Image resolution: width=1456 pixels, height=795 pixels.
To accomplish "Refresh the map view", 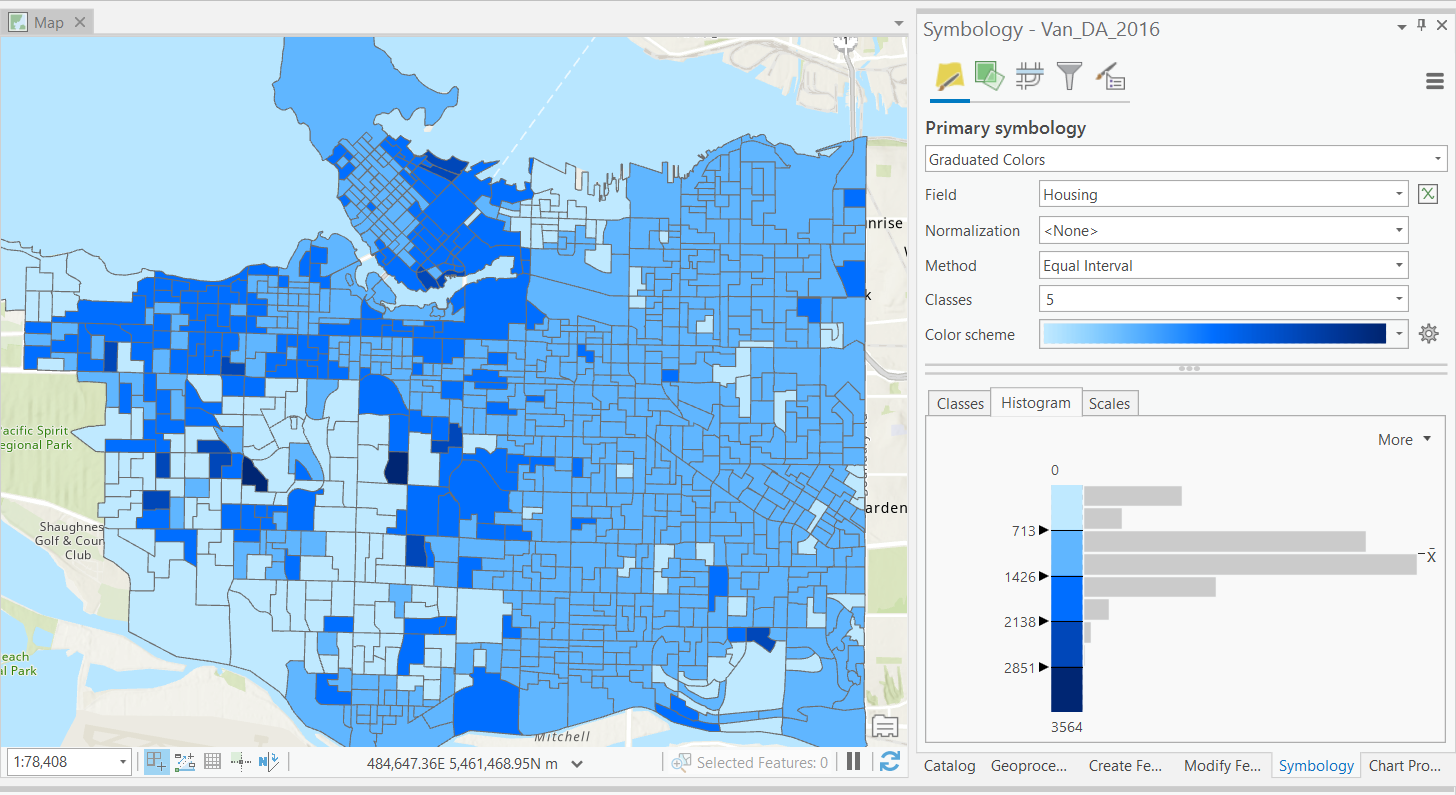I will pos(889,762).
